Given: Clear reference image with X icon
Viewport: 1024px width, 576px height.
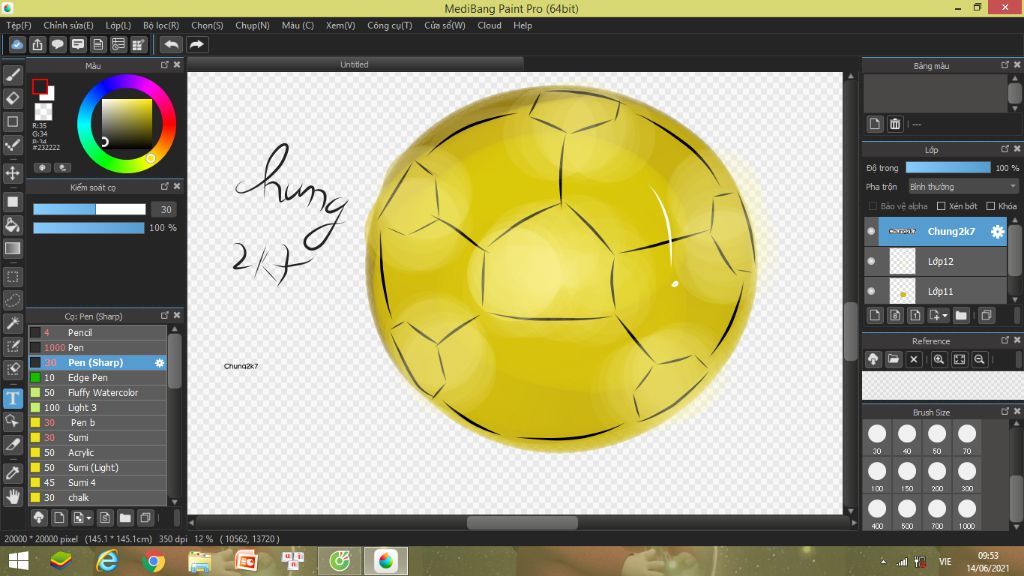Looking at the screenshot, I should 914,359.
